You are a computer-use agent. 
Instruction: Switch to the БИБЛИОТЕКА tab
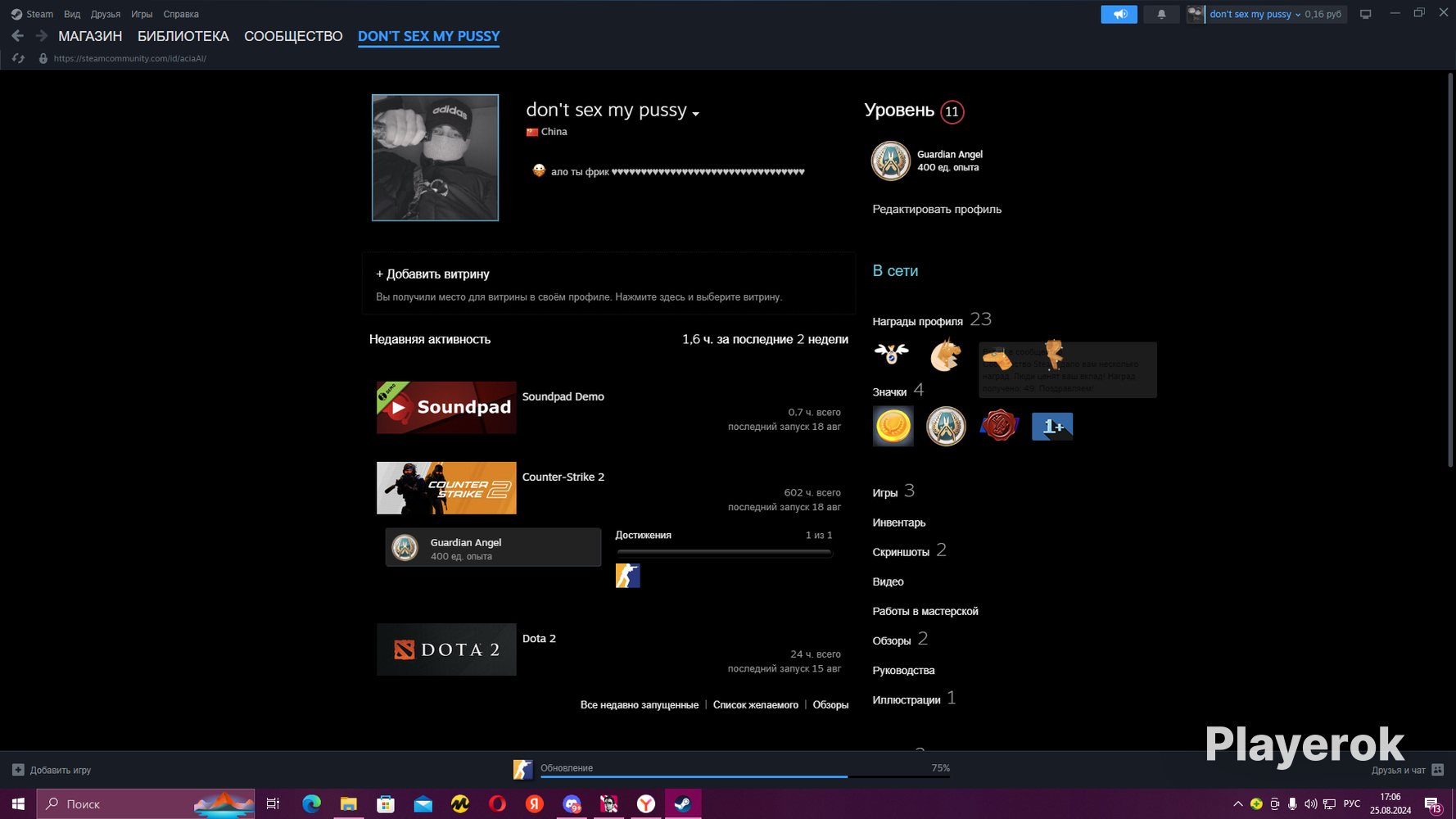click(x=183, y=36)
